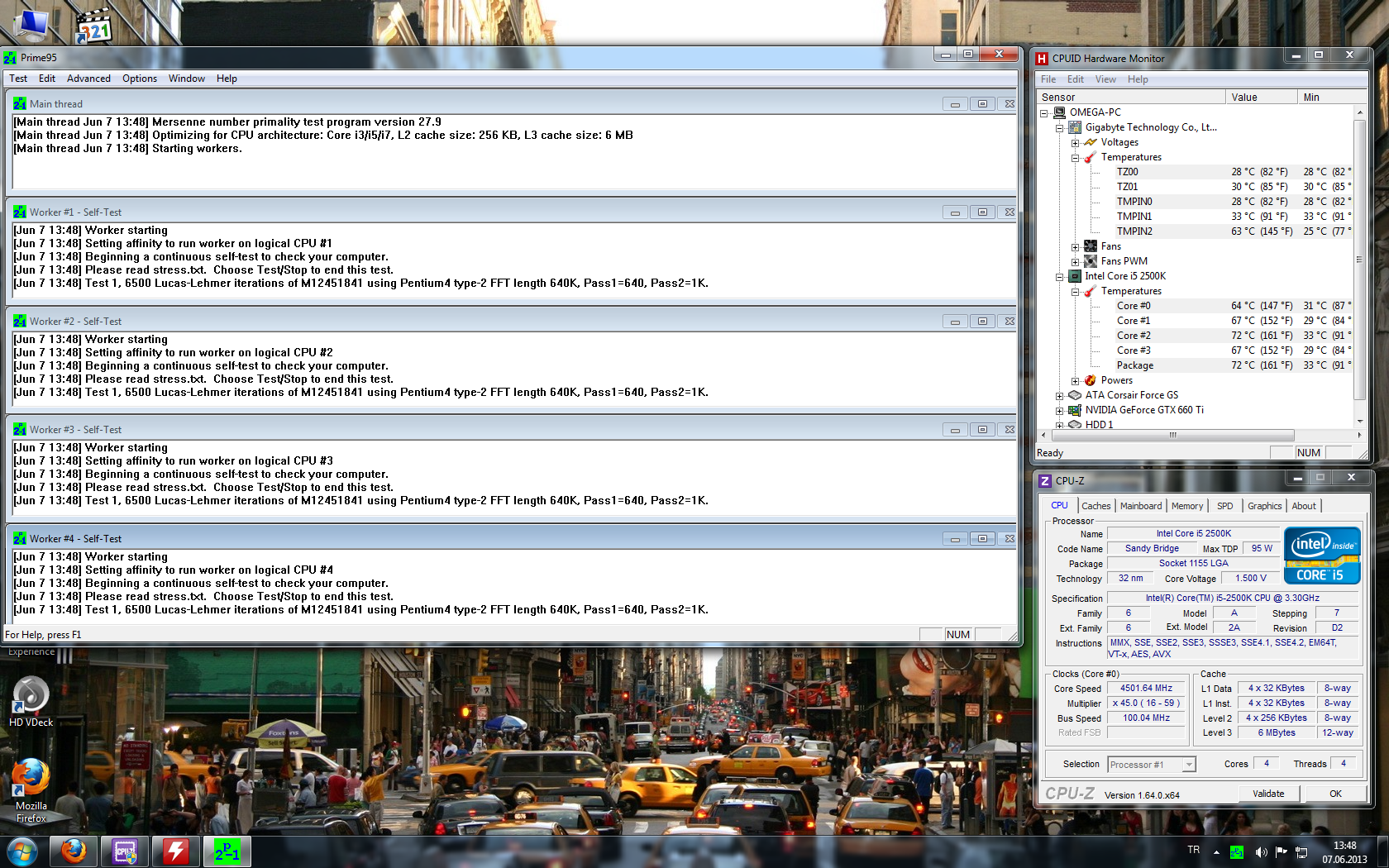
Task: Select NVIDIA GeForce GTX 660 Ti node
Action: [x=1144, y=410]
